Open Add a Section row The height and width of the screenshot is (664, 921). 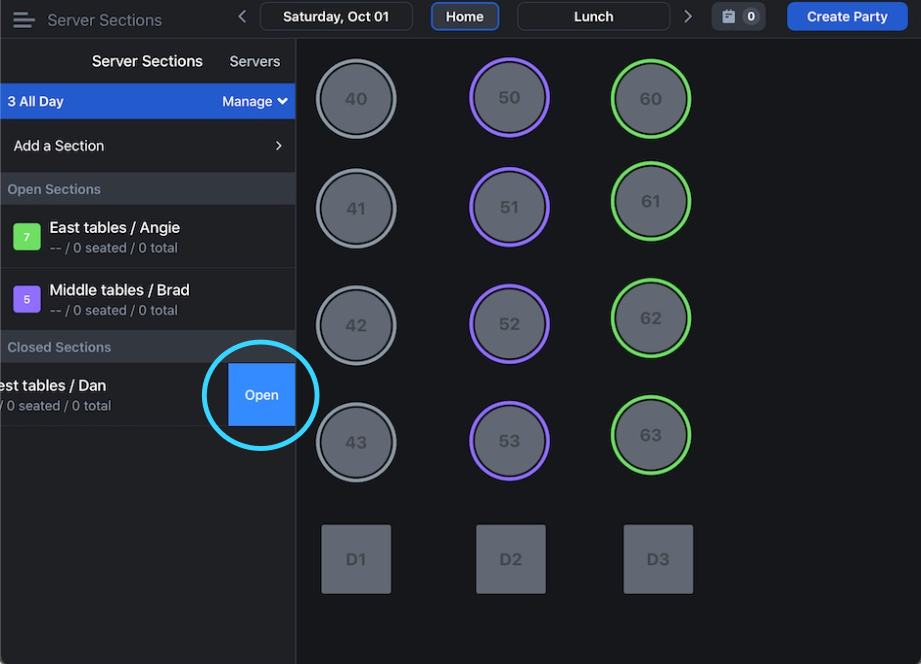[x=147, y=146]
